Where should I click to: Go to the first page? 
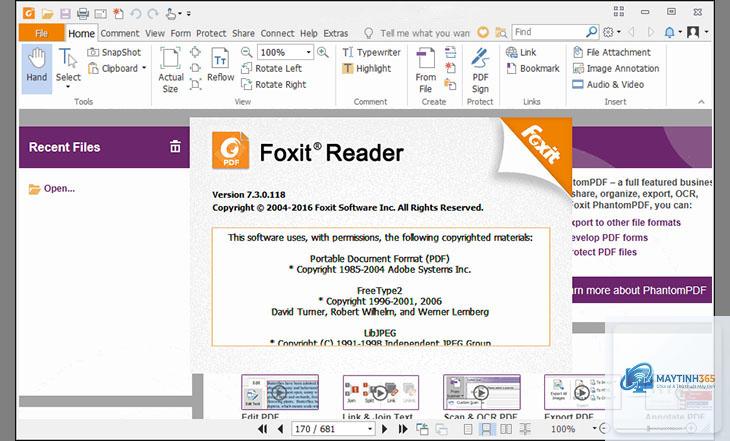(x=263, y=429)
